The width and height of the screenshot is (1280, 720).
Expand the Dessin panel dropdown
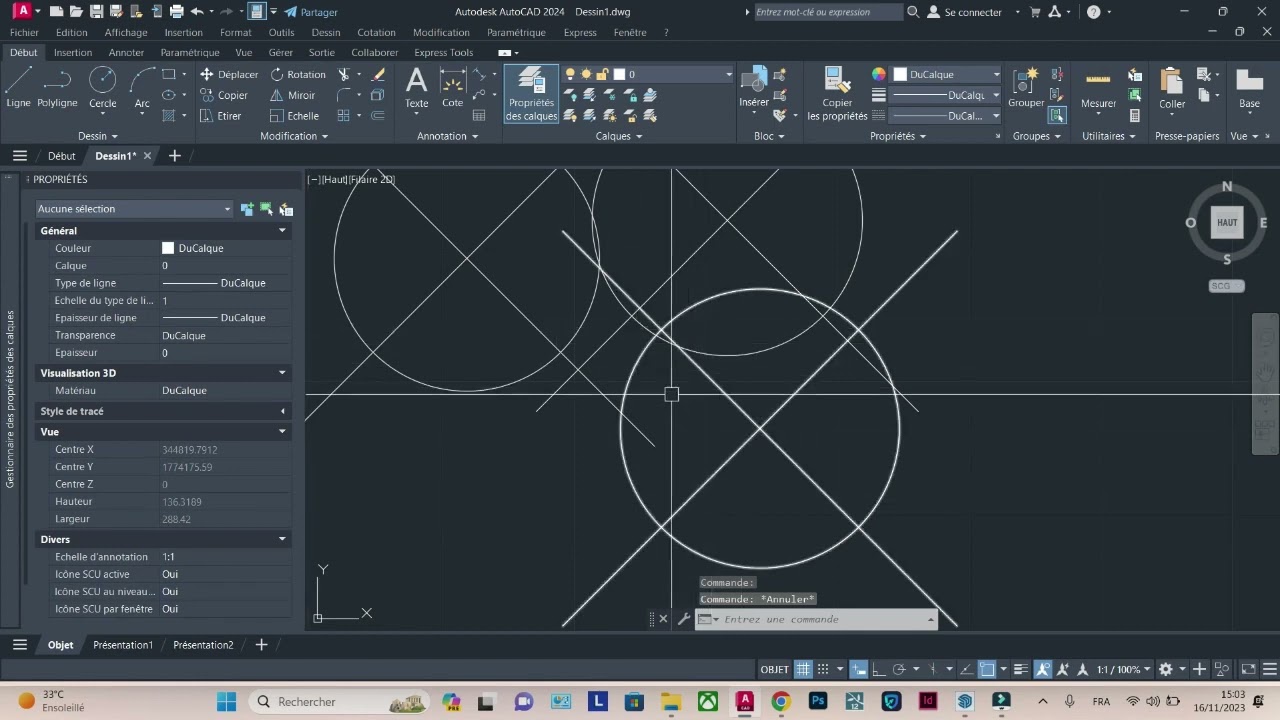point(98,136)
